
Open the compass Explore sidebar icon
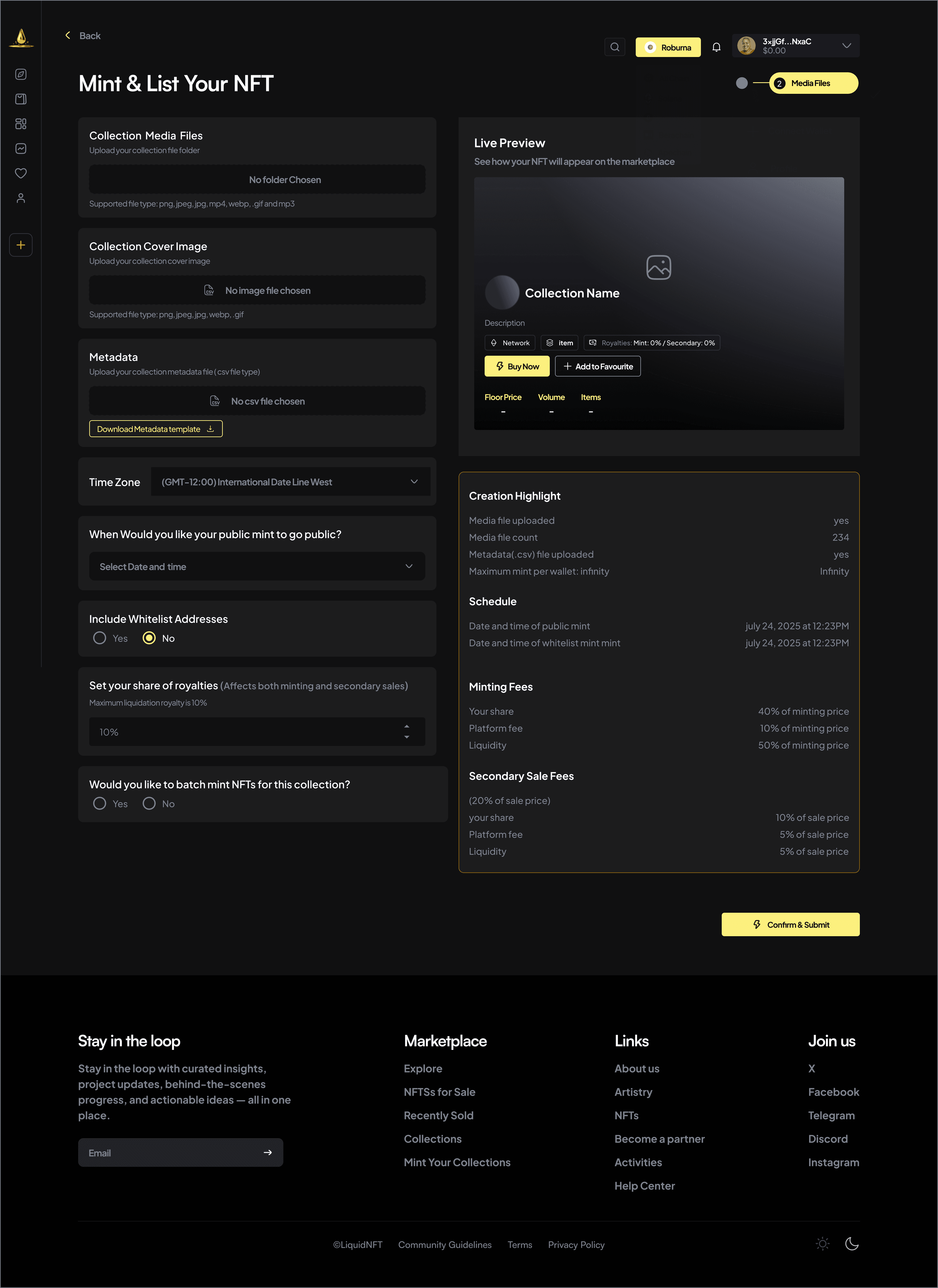coord(21,74)
